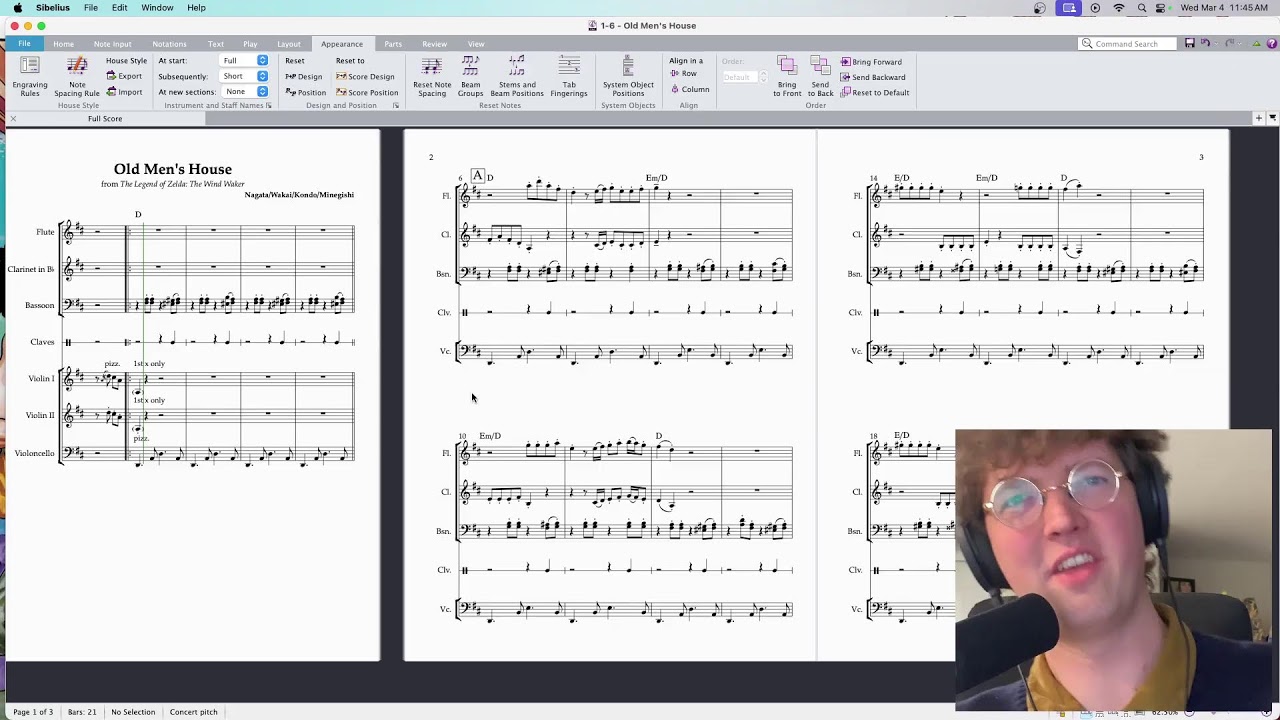Click the composer credit 'Nagata/Wakai/Kondo/Minegishi'
Image resolution: width=1280 pixels, height=720 pixels.
pos(299,195)
